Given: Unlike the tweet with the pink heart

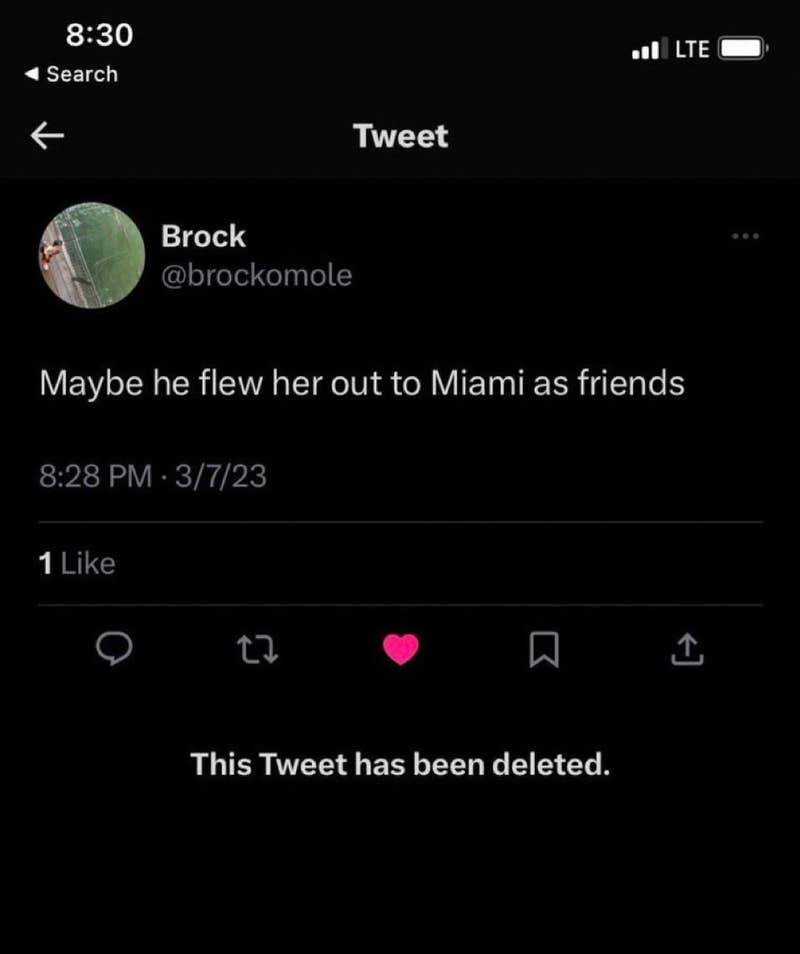Looking at the screenshot, I should 401,651.
